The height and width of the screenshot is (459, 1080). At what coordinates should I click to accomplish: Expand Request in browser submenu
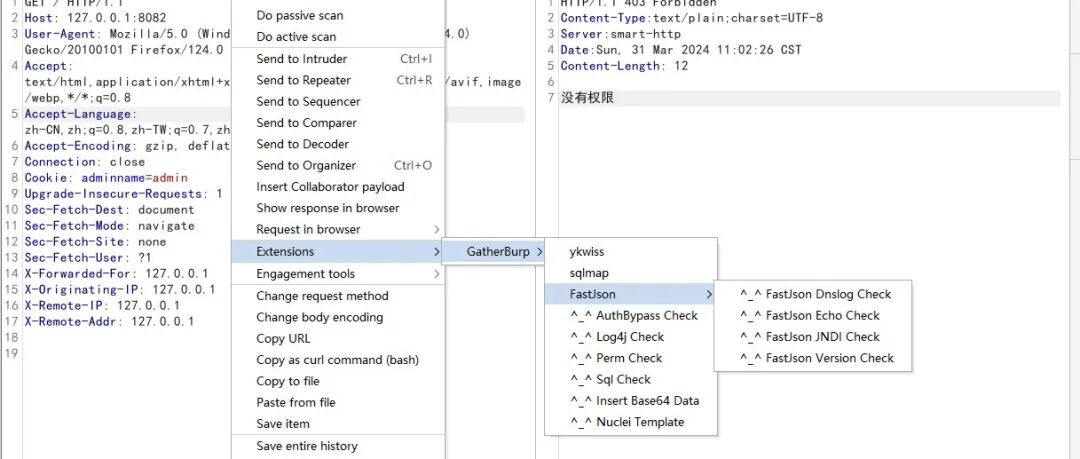point(338,230)
